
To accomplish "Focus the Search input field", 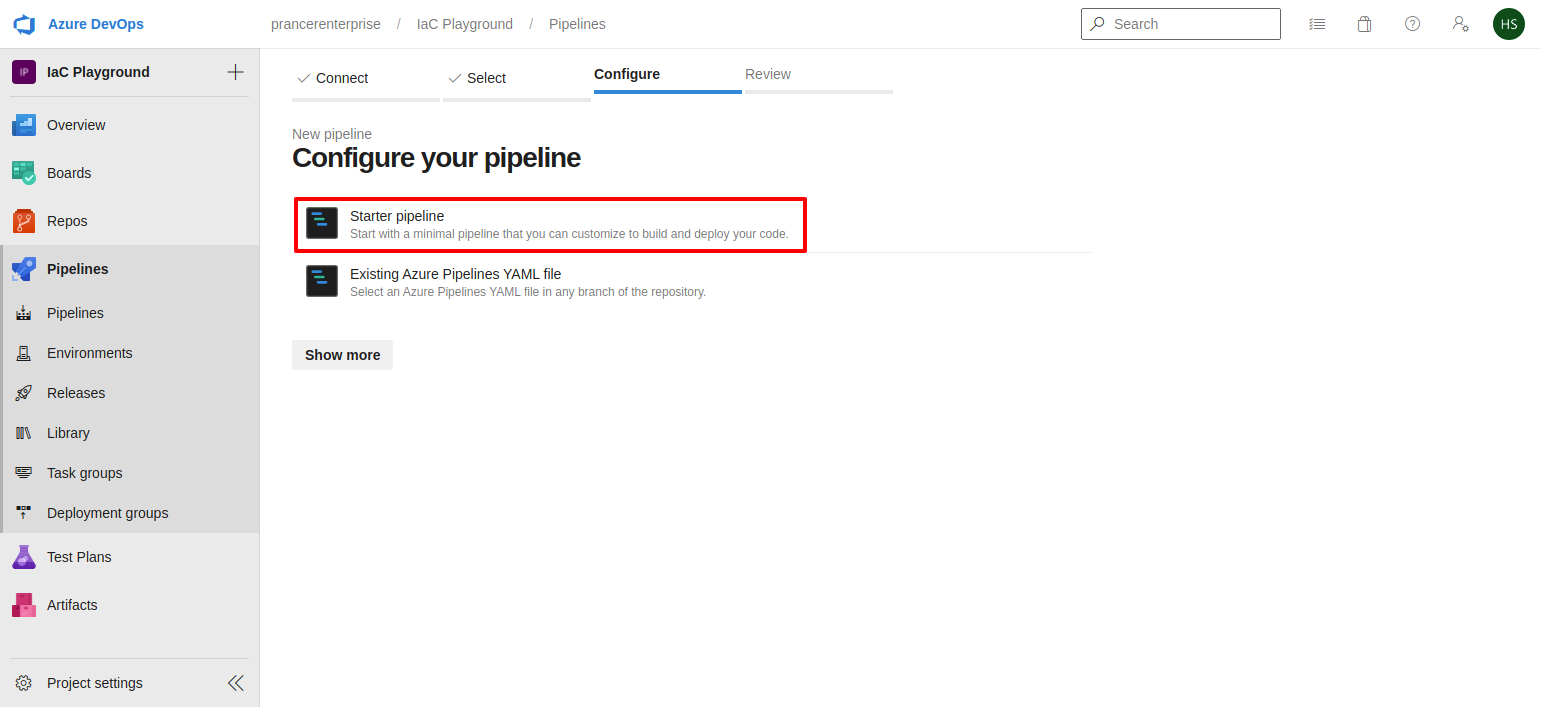I will click(x=1181, y=24).
